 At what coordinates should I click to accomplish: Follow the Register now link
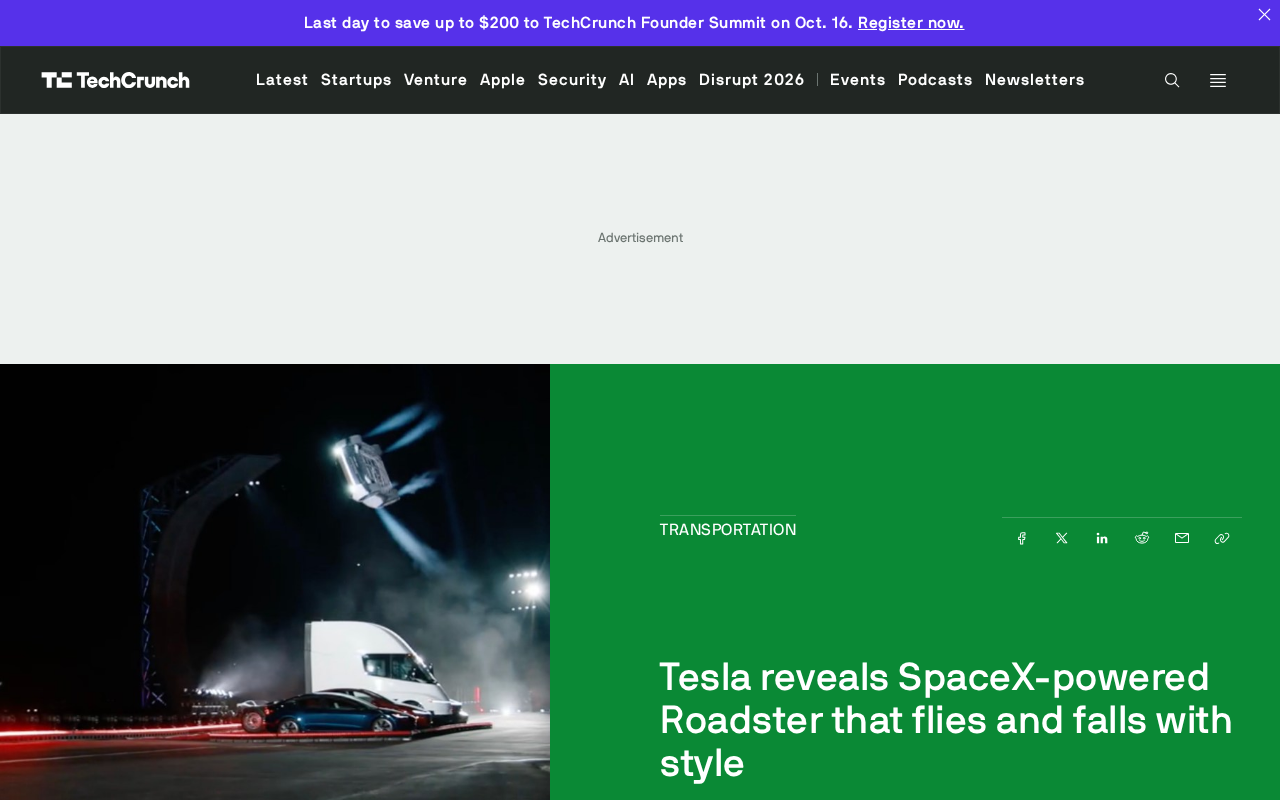[911, 22]
